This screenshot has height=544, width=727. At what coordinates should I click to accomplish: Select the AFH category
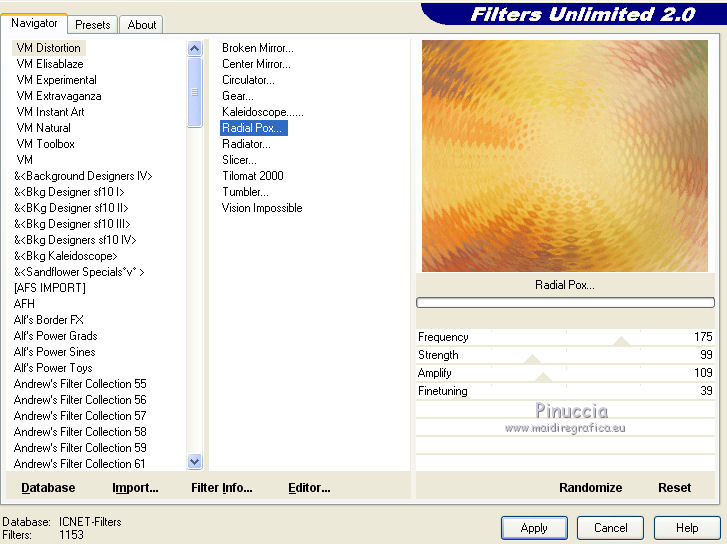[24, 304]
